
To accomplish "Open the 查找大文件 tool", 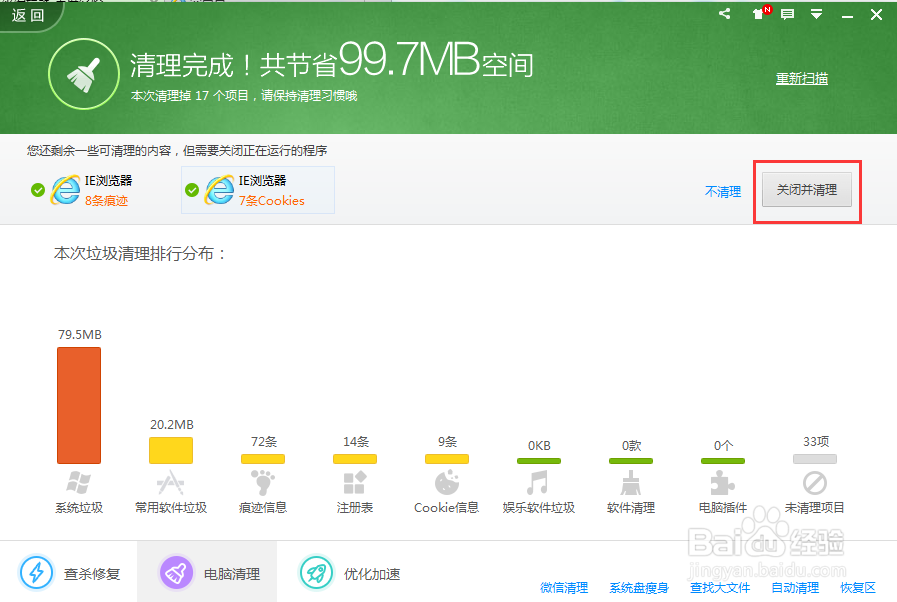I will coord(719,588).
